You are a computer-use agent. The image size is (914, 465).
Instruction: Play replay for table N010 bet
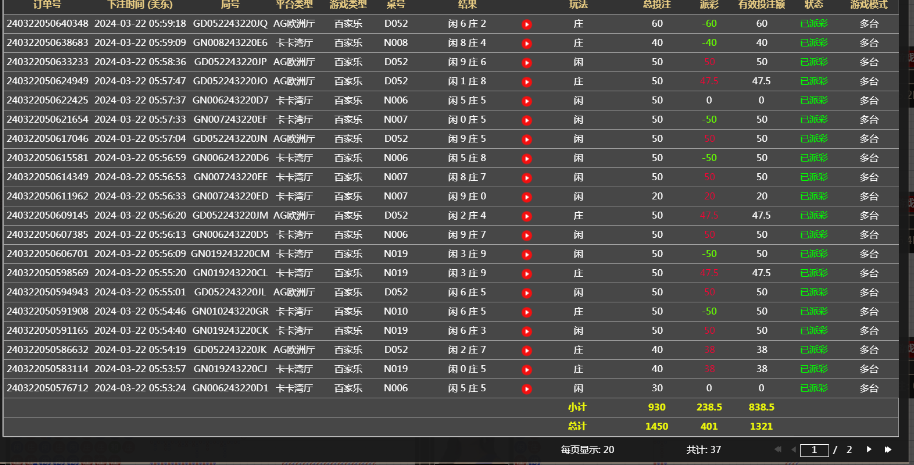point(526,312)
